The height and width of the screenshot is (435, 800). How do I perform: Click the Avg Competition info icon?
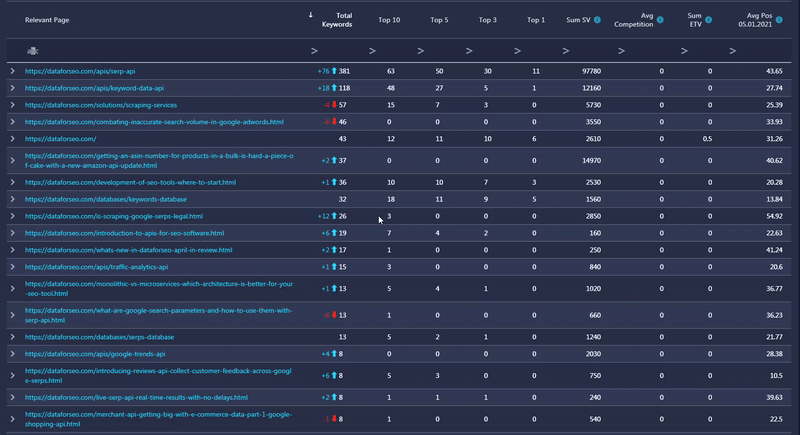pyautogui.click(x=660, y=20)
